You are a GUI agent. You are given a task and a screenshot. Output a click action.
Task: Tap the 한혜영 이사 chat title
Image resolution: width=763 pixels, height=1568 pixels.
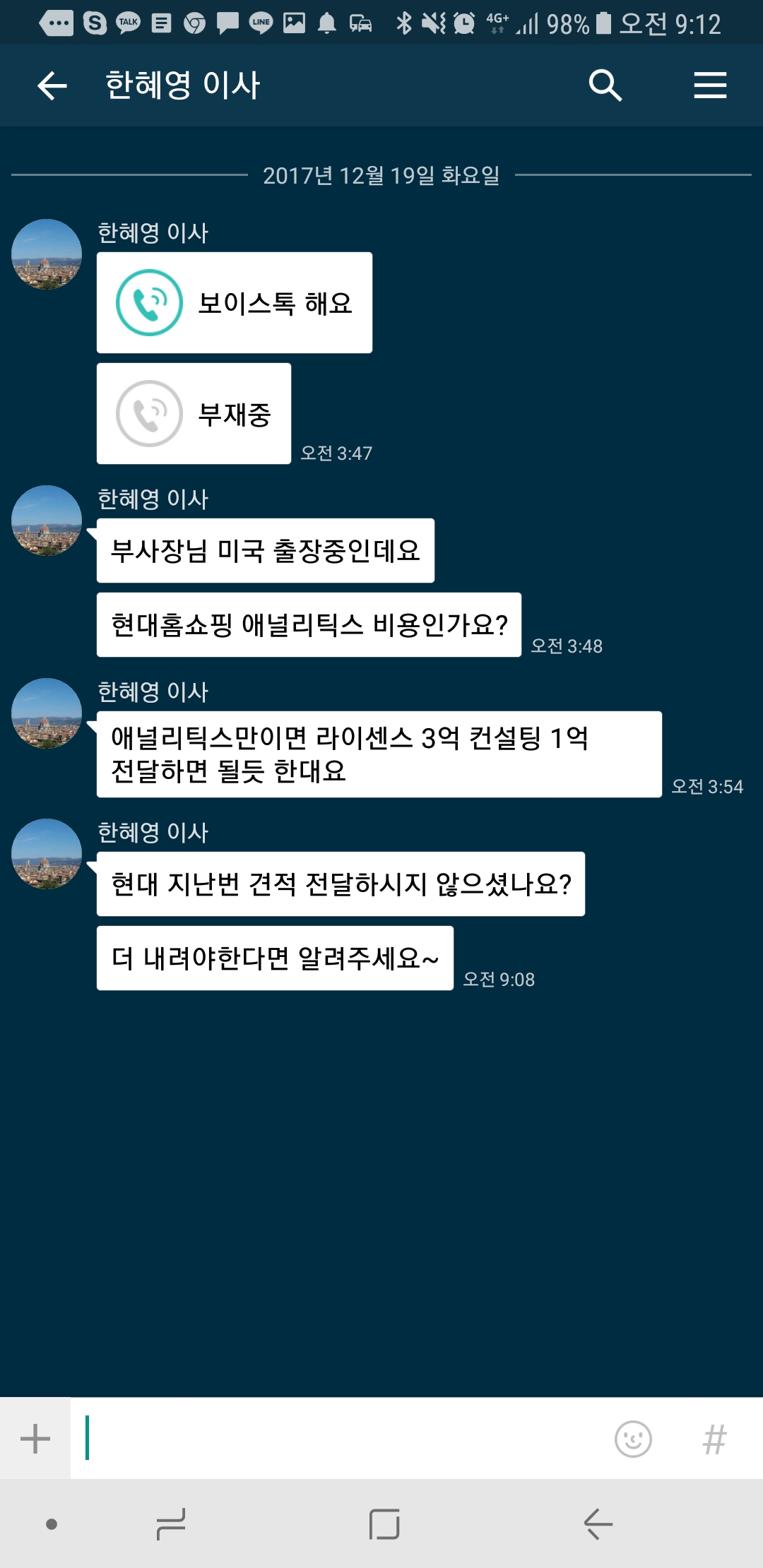point(183,86)
